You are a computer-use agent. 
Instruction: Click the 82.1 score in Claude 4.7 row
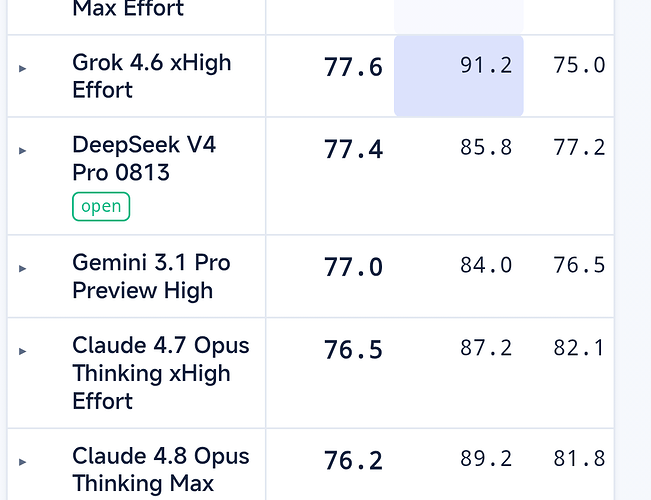click(579, 348)
